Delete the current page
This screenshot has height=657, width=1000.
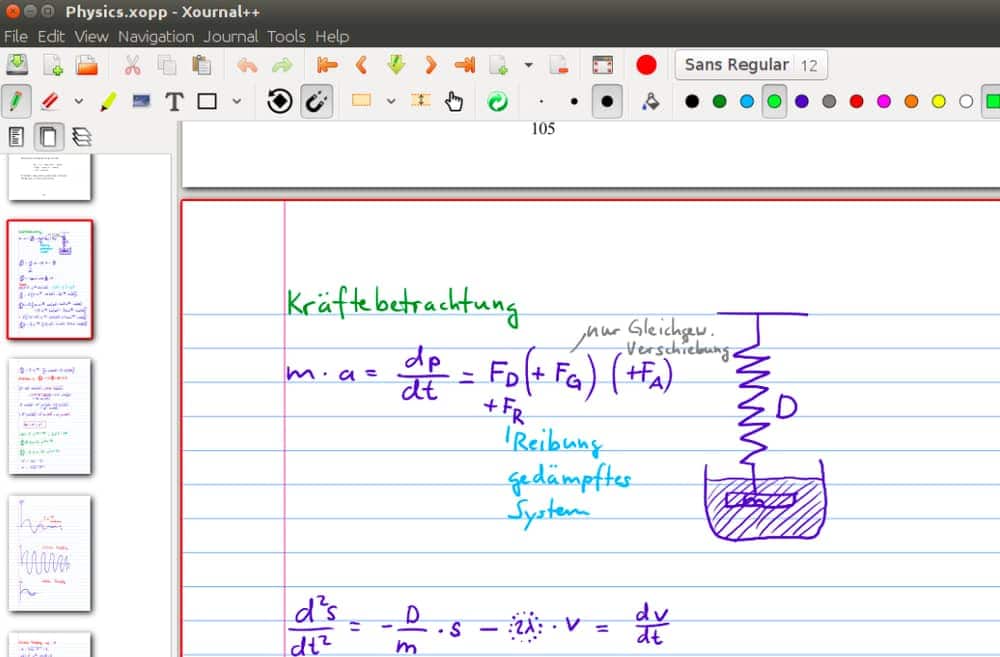coord(558,65)
